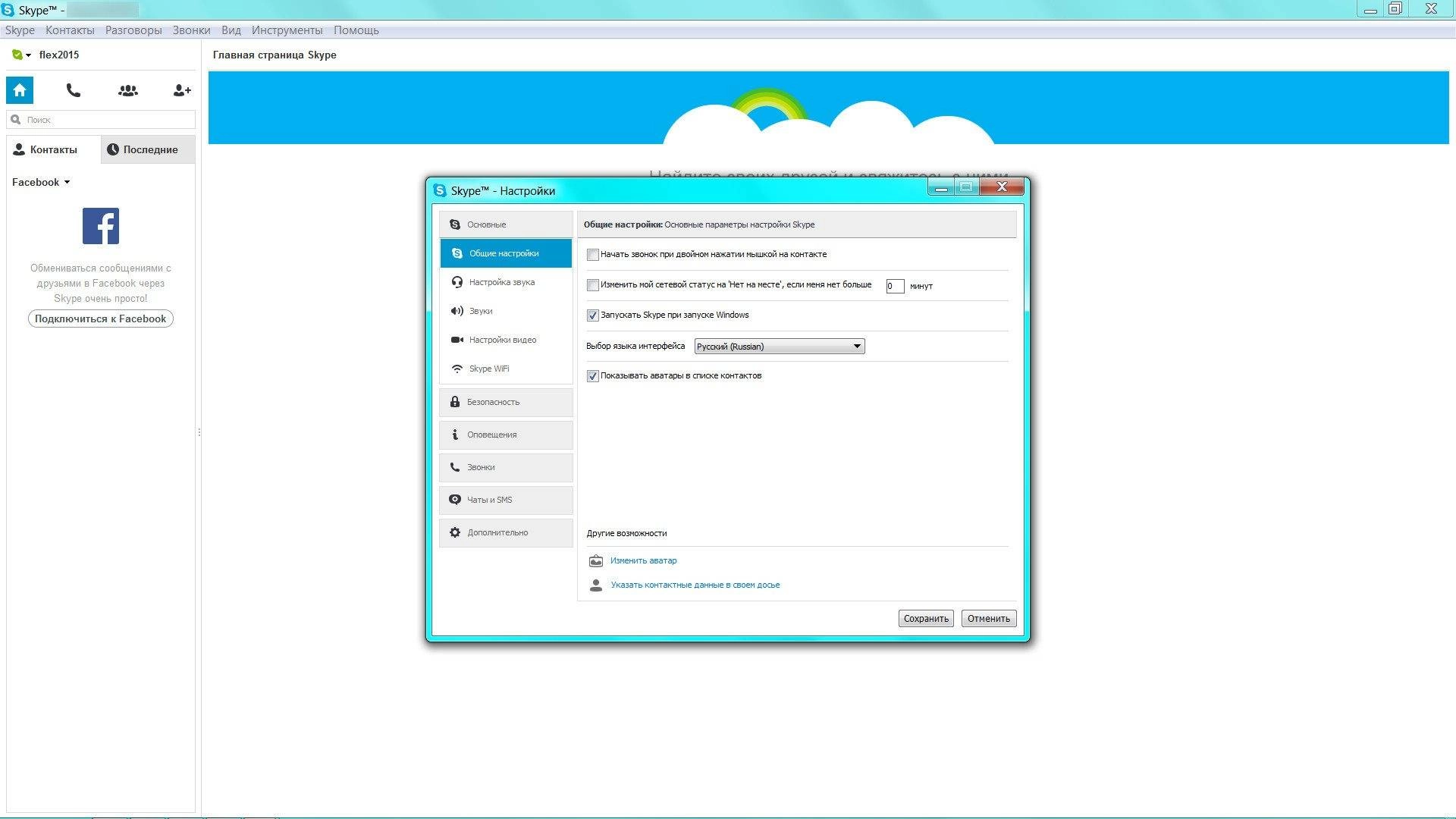1456x819 pixels.
Task: Click the avatar picture icon beside Изменить аватар
Action: click(596, 561)
